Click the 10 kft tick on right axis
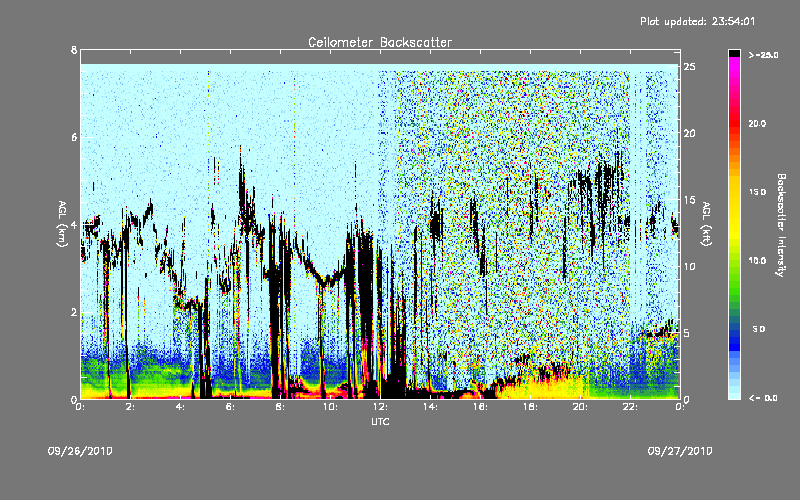The height and width of the screenshot is (500, 800). (x=690, y=266)
